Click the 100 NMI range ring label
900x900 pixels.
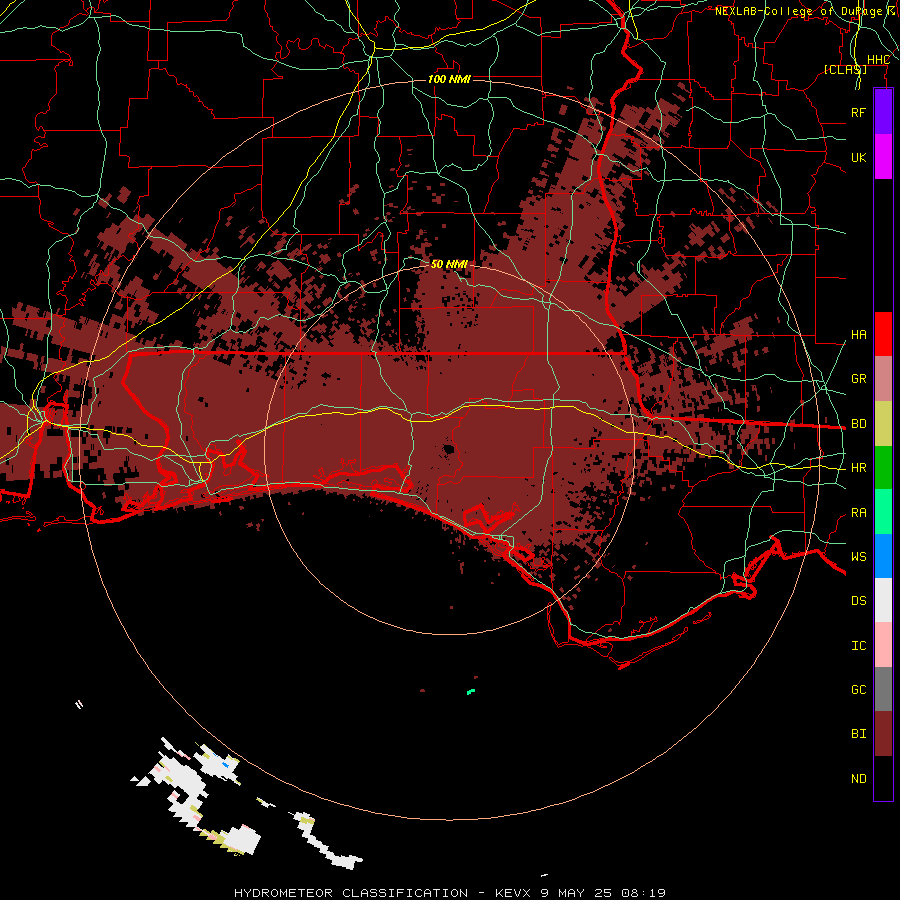tap(449, 79)
